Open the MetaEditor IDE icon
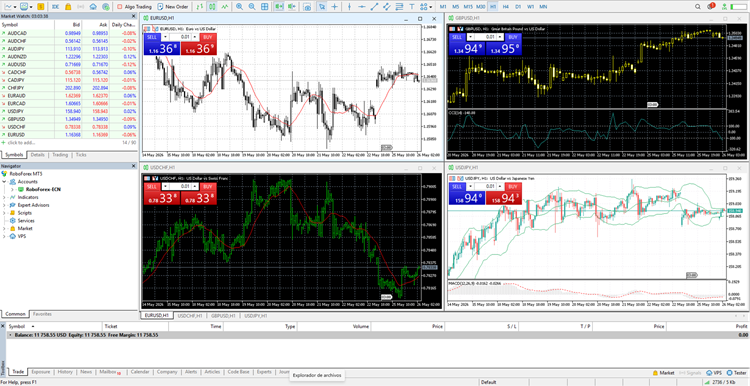The height and width of the screenshot is (386, 750). (55, 7)
